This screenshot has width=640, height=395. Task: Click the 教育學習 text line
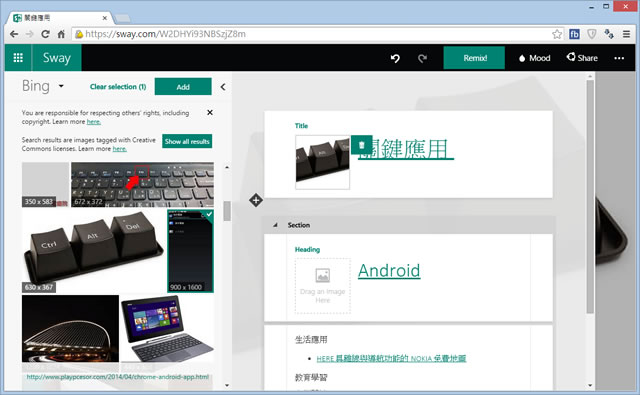click(311, 377)
